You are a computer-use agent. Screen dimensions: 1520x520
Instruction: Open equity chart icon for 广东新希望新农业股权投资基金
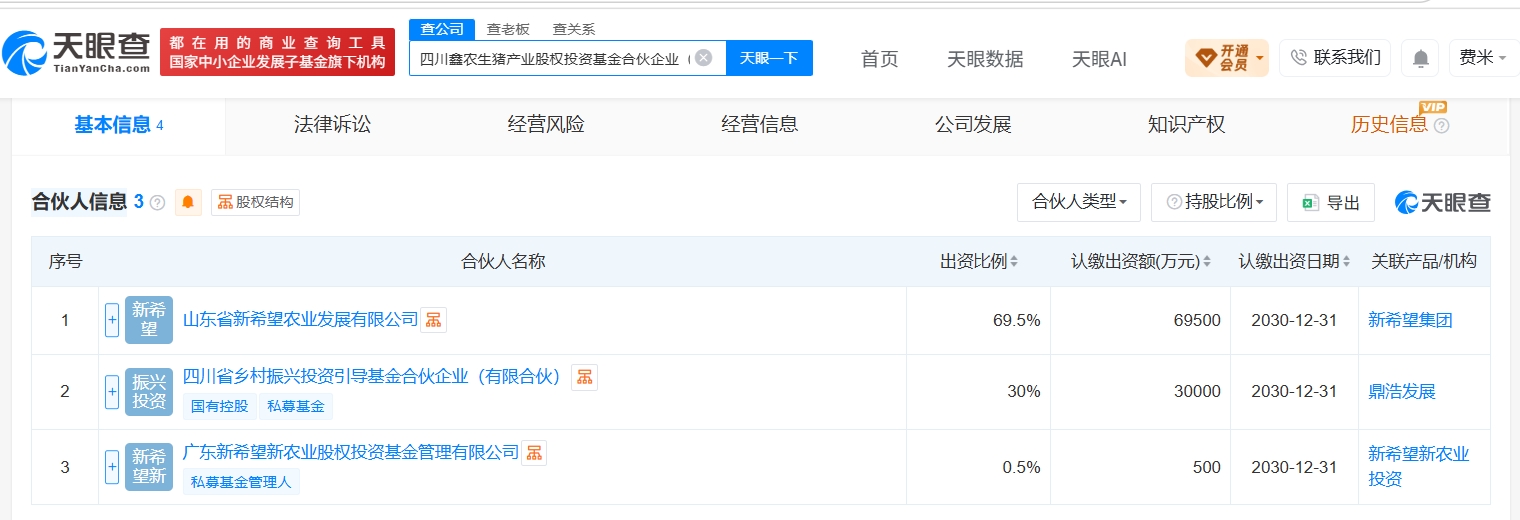coord(534,453)
